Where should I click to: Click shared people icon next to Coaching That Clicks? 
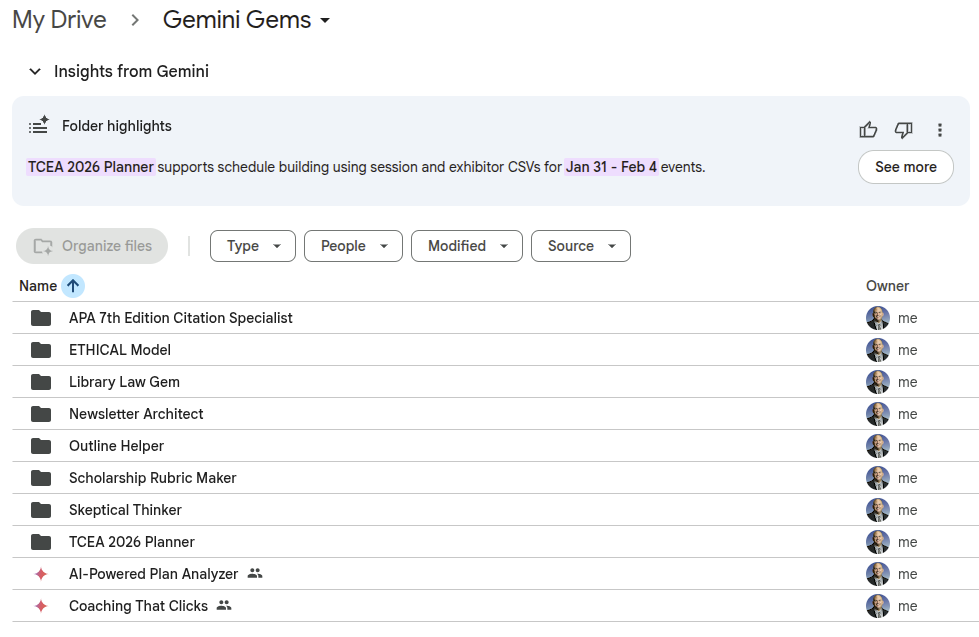tap(224, 606)
